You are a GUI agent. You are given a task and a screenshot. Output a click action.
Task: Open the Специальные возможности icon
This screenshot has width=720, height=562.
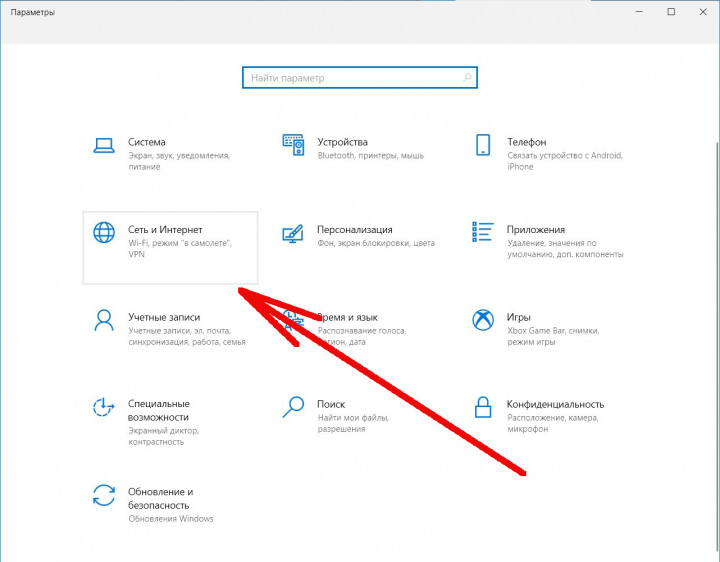click(x=103, y=407)
